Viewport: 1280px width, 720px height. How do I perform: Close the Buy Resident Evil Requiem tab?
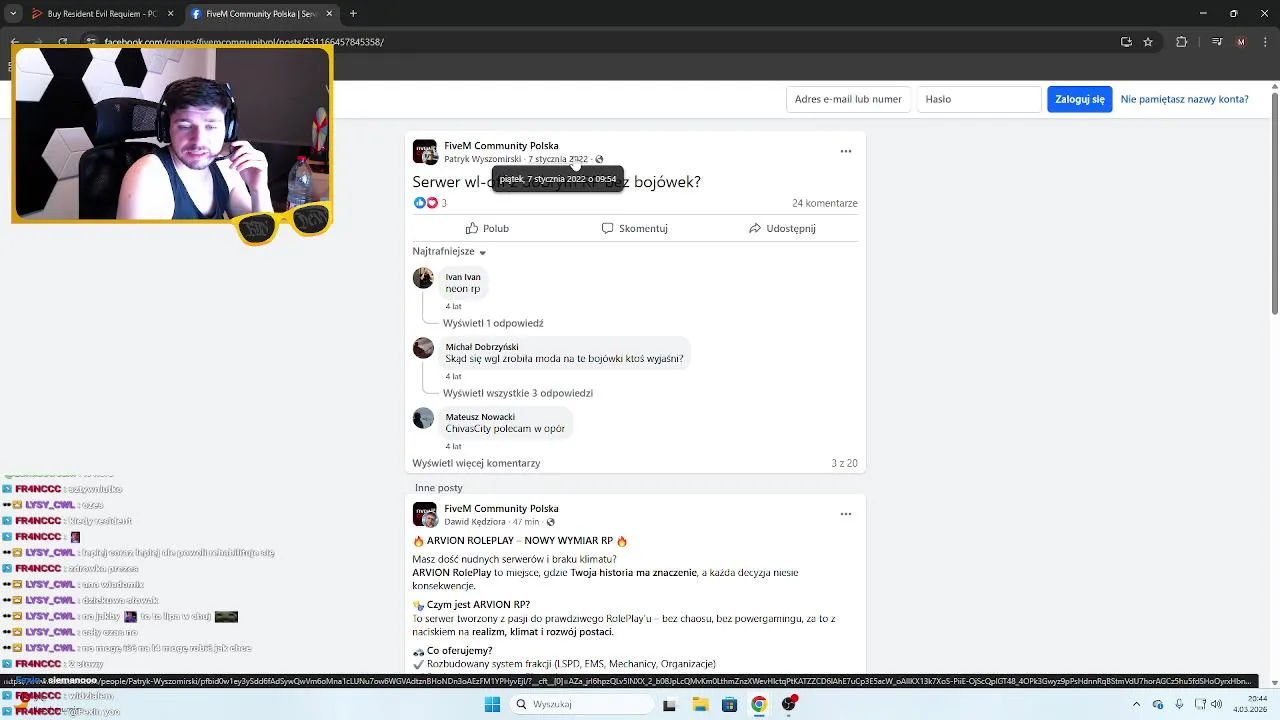pos(171,14)
